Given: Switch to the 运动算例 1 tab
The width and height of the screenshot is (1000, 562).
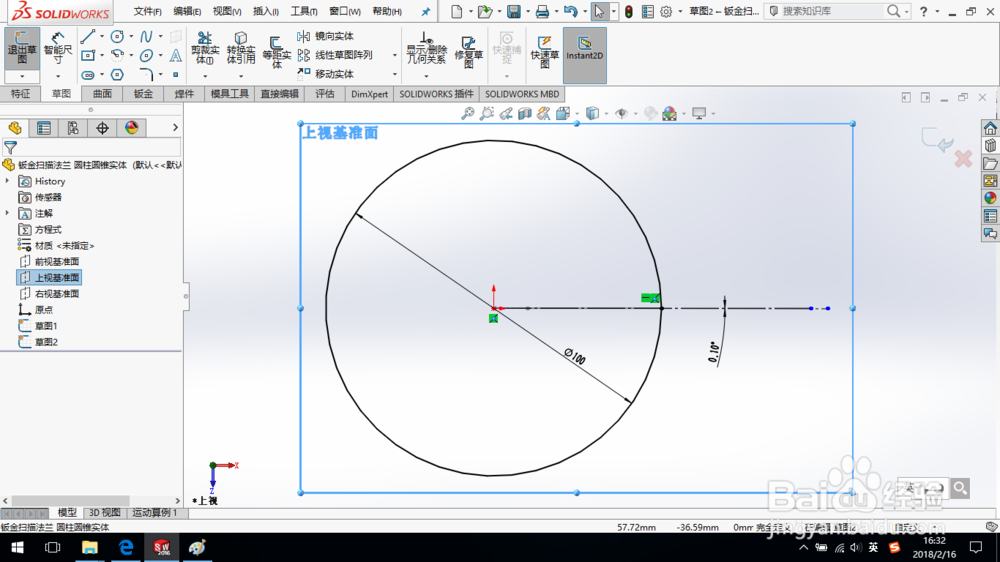Looking at the screenshot, I should 154,512.
